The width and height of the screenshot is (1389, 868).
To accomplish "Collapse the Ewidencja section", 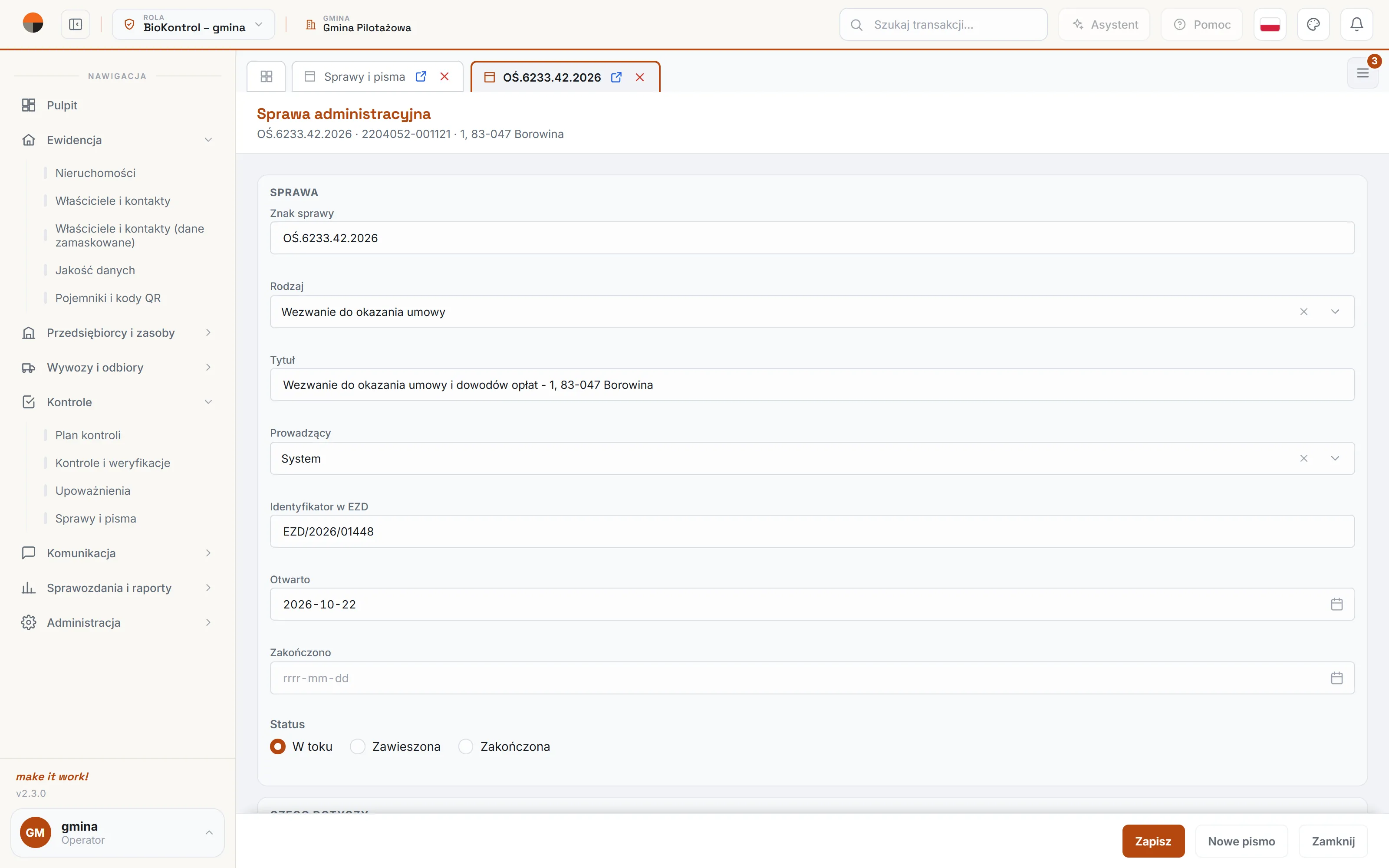I will click(x=117, y=140).
